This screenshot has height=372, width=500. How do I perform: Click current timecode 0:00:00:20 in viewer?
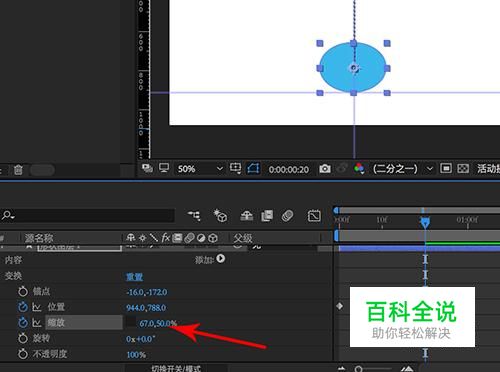tap(289, 169)
